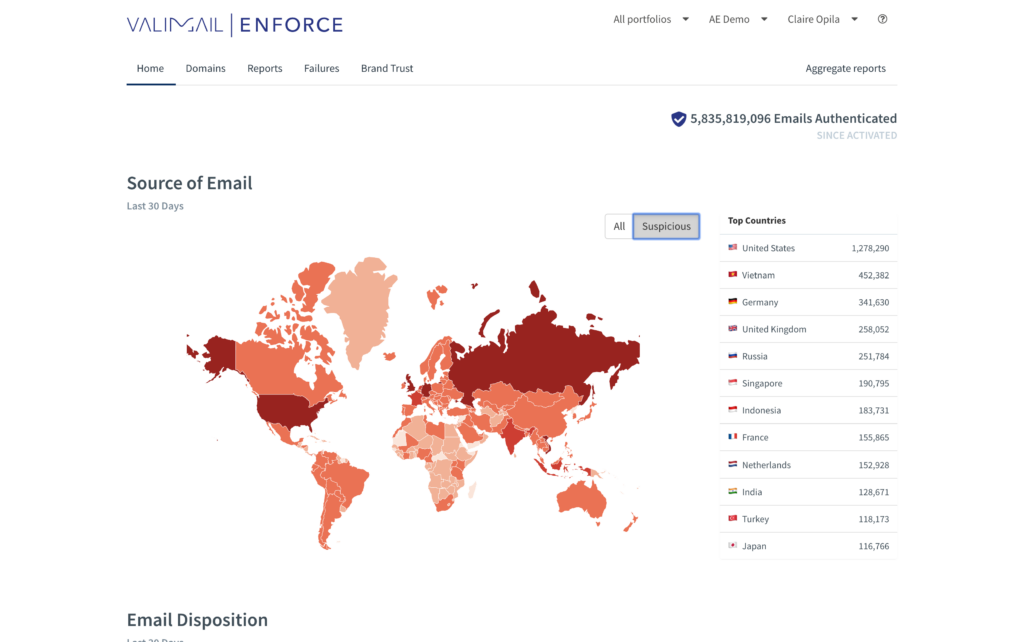Click the Netherlands country name
This screenshot has width=1024, height=642.
coord(766,465)
